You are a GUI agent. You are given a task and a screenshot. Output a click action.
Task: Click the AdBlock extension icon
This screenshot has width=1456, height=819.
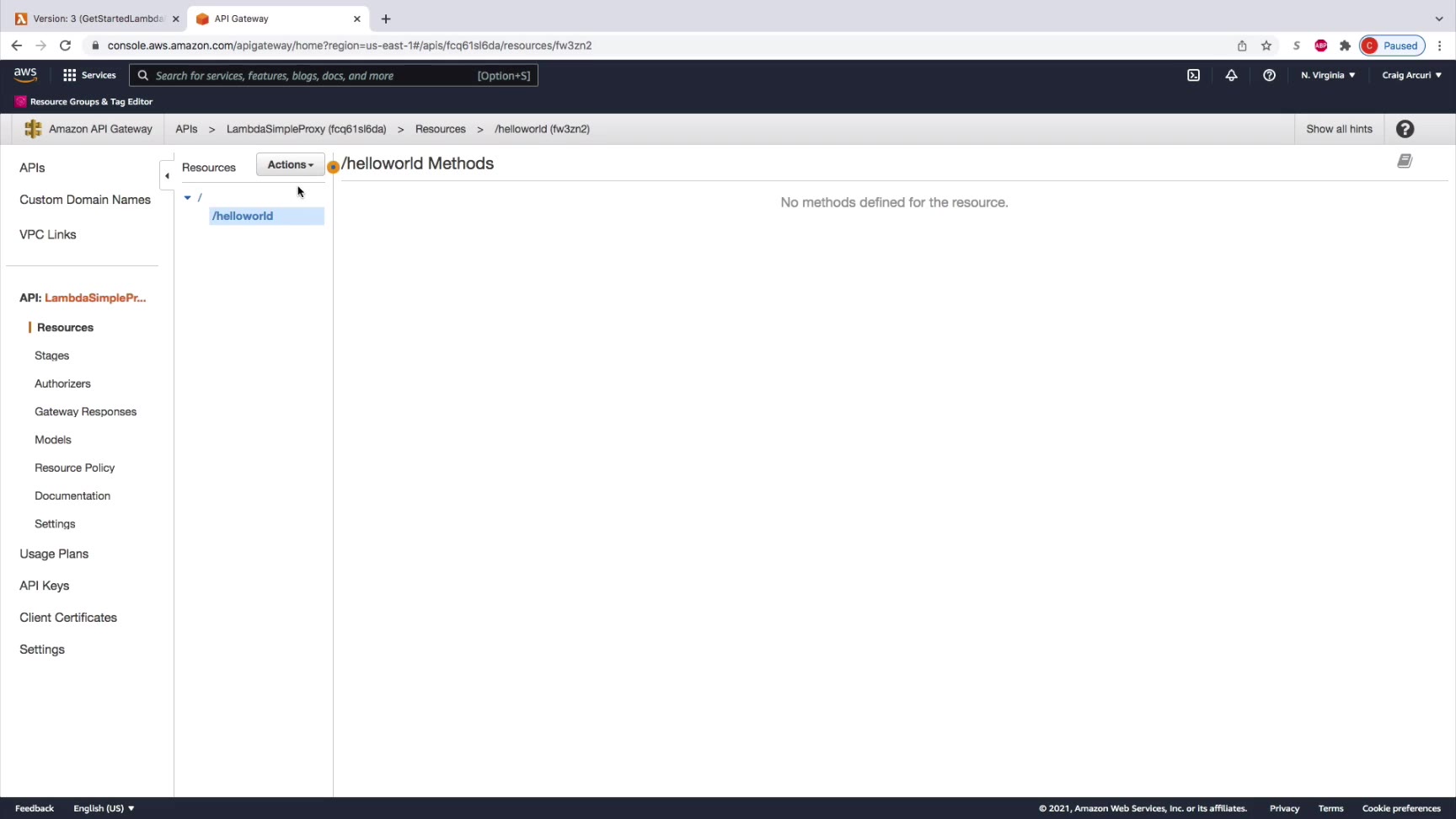pos(1321,45)
